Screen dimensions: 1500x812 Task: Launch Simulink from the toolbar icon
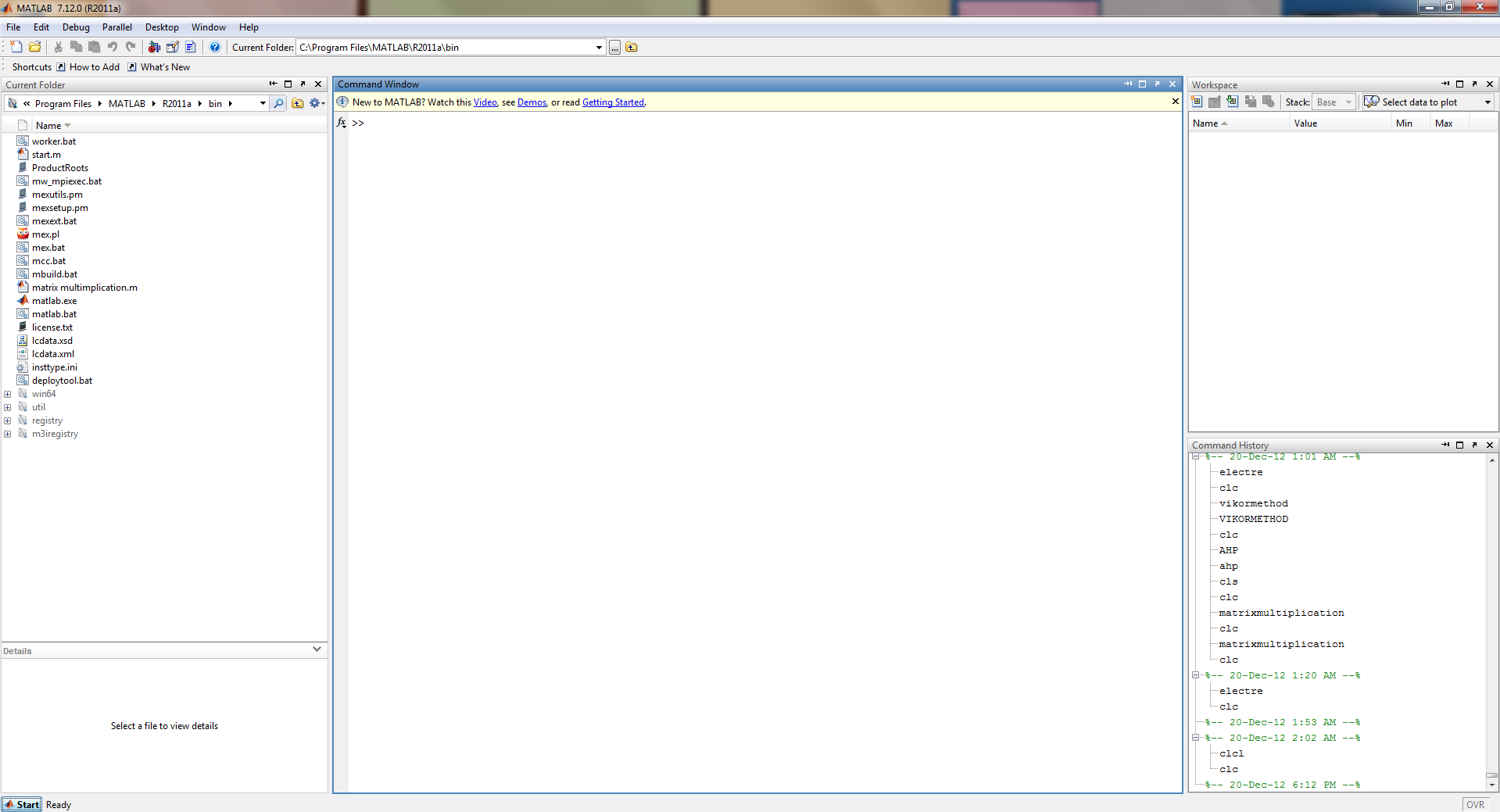(x=154, y=47)
